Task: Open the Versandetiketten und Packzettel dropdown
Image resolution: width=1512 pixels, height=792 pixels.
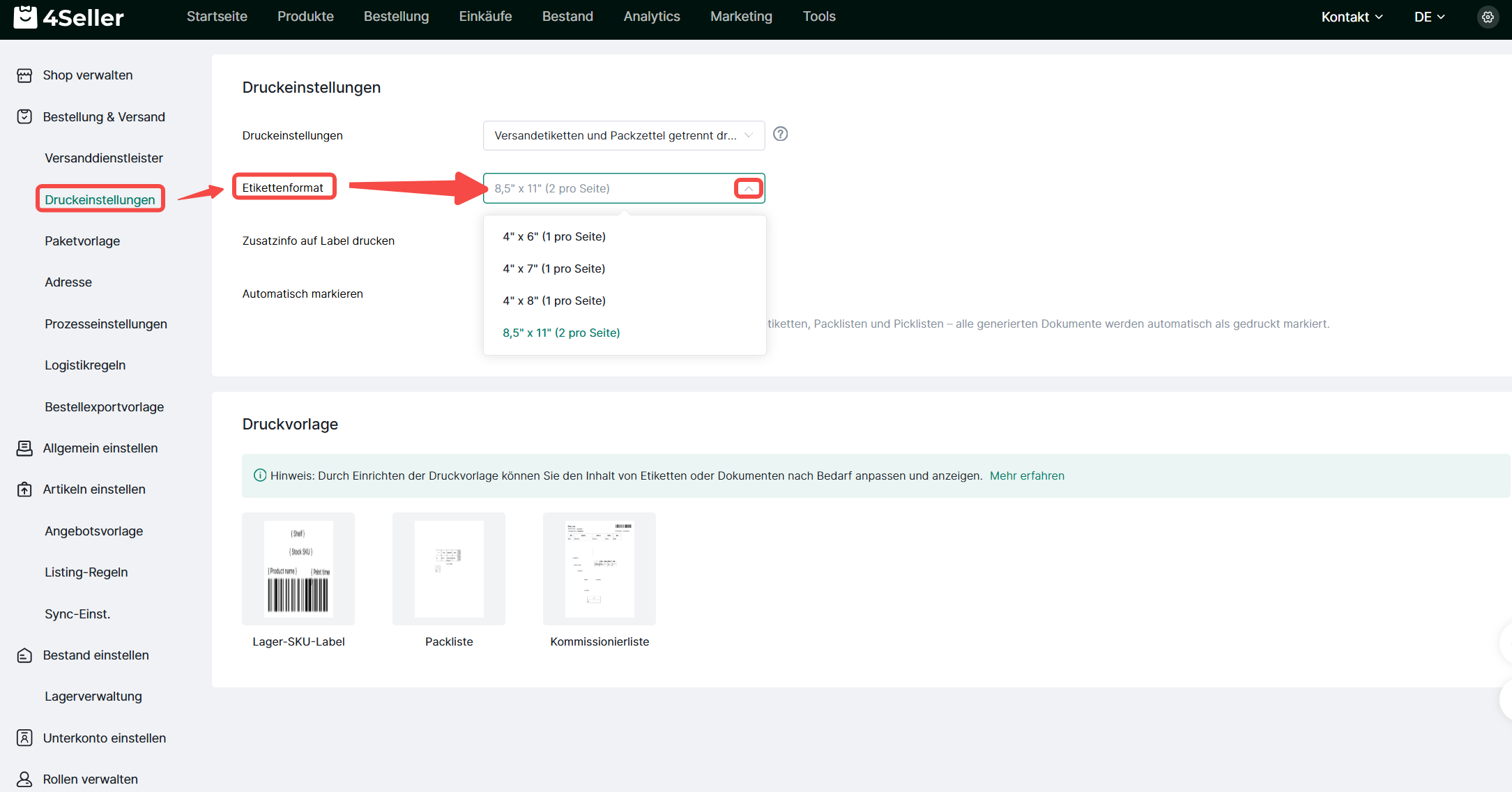Action: tap(623, 135)
